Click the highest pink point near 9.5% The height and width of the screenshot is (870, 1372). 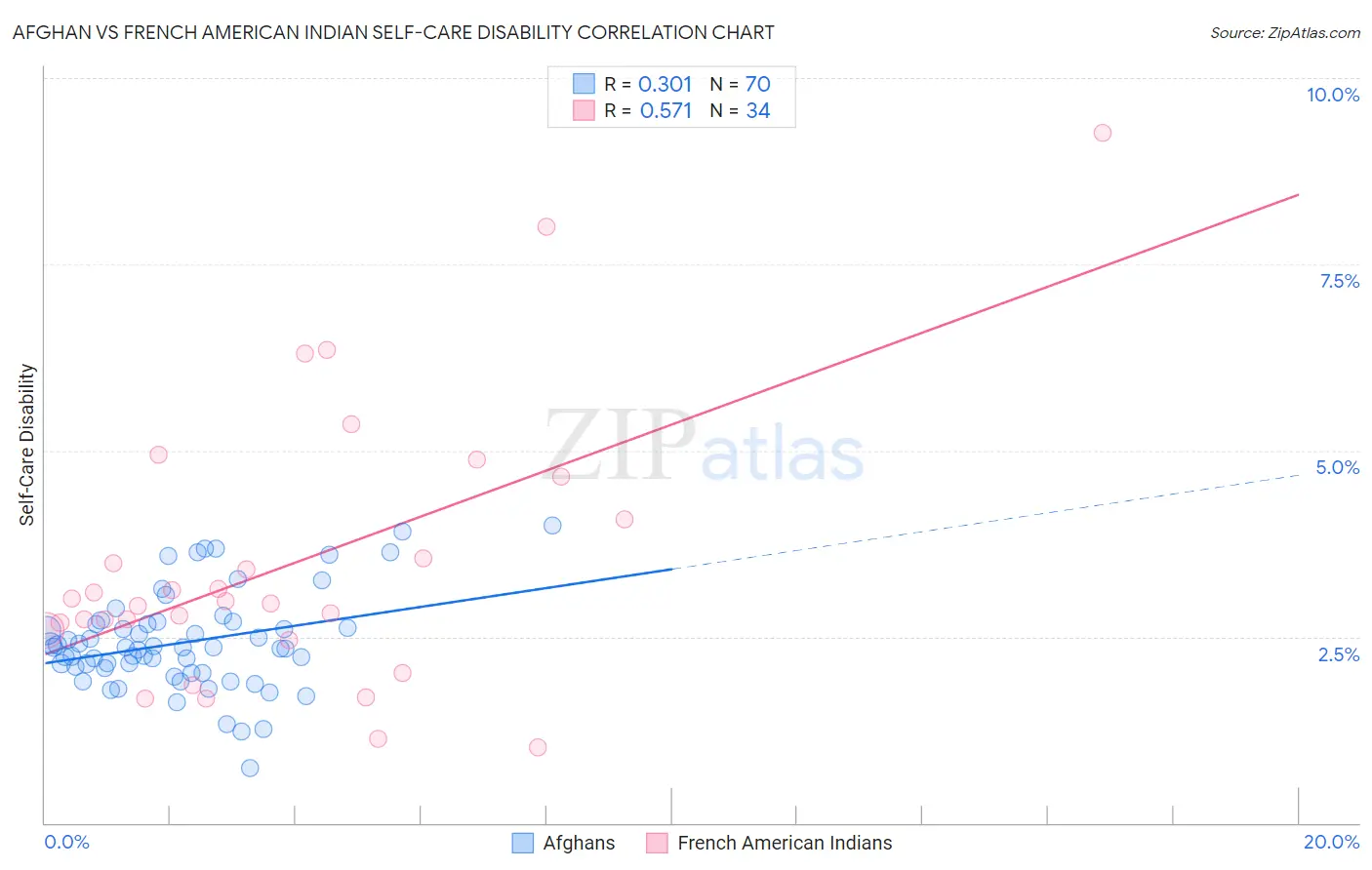click(1103, 133)
